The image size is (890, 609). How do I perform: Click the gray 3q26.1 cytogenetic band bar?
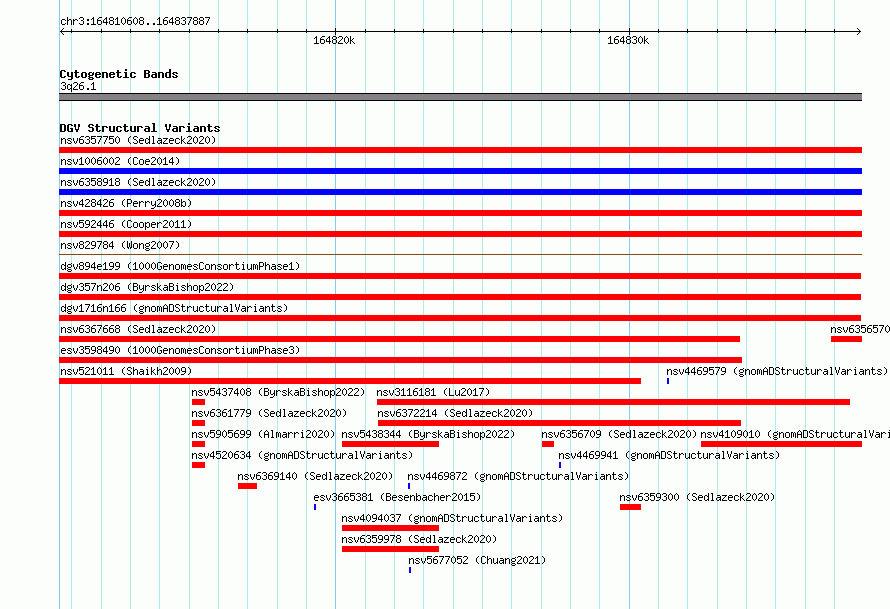coord(460,97)
